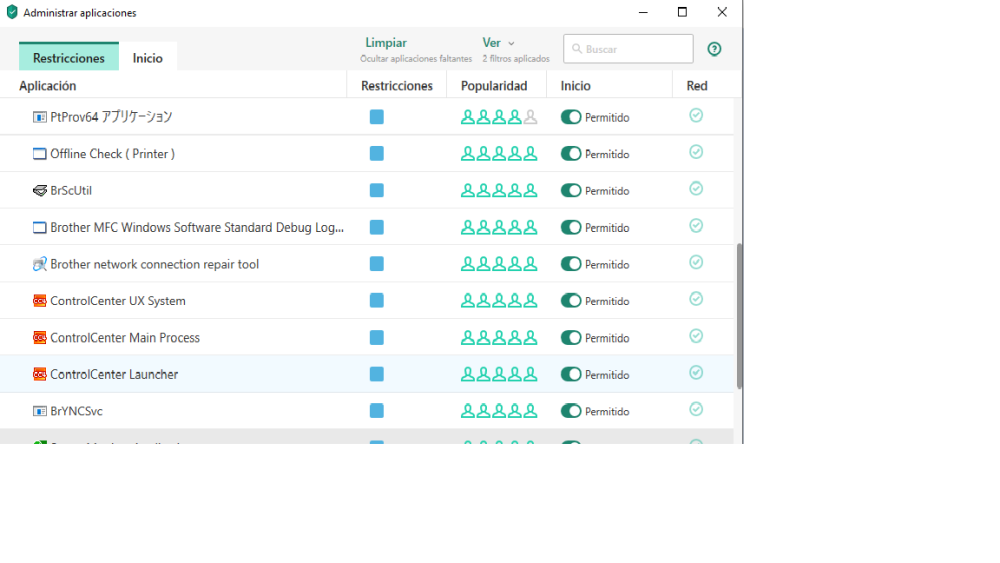Toggle startup permission for ControlCenter Main Process
This screenshot has height=563, width=1000.
click(x=571, y=338)
